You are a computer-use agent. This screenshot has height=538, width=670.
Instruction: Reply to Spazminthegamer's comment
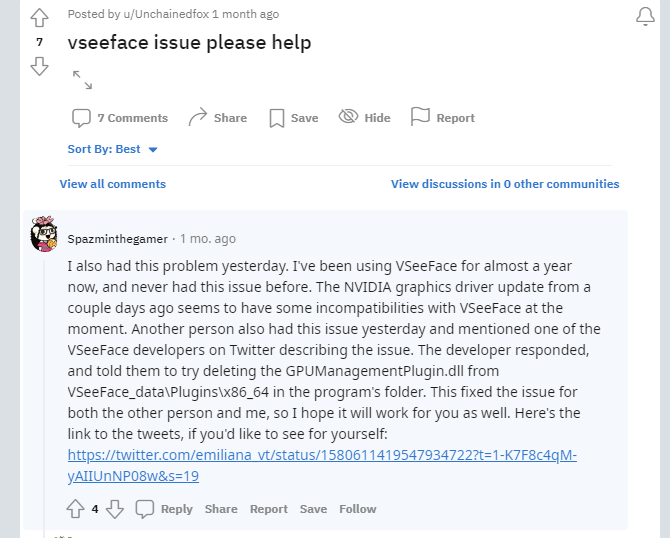point(165,509)
